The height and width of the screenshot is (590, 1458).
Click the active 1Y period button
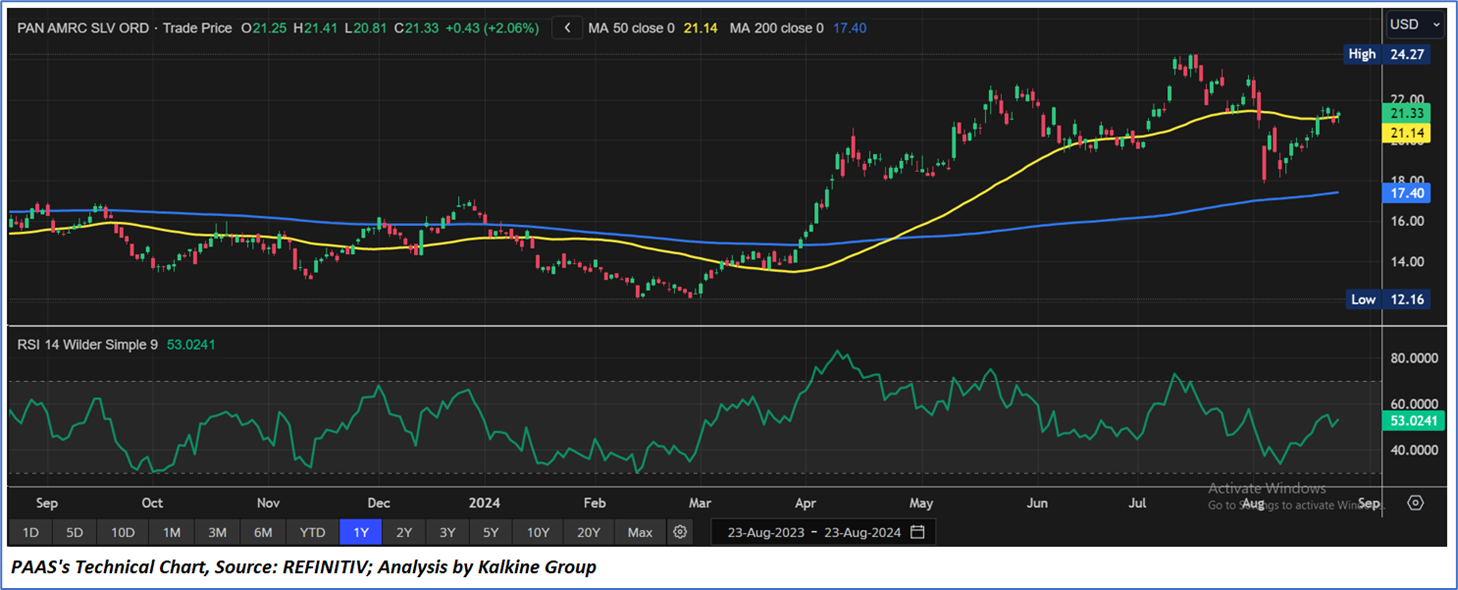coord(361,532)
